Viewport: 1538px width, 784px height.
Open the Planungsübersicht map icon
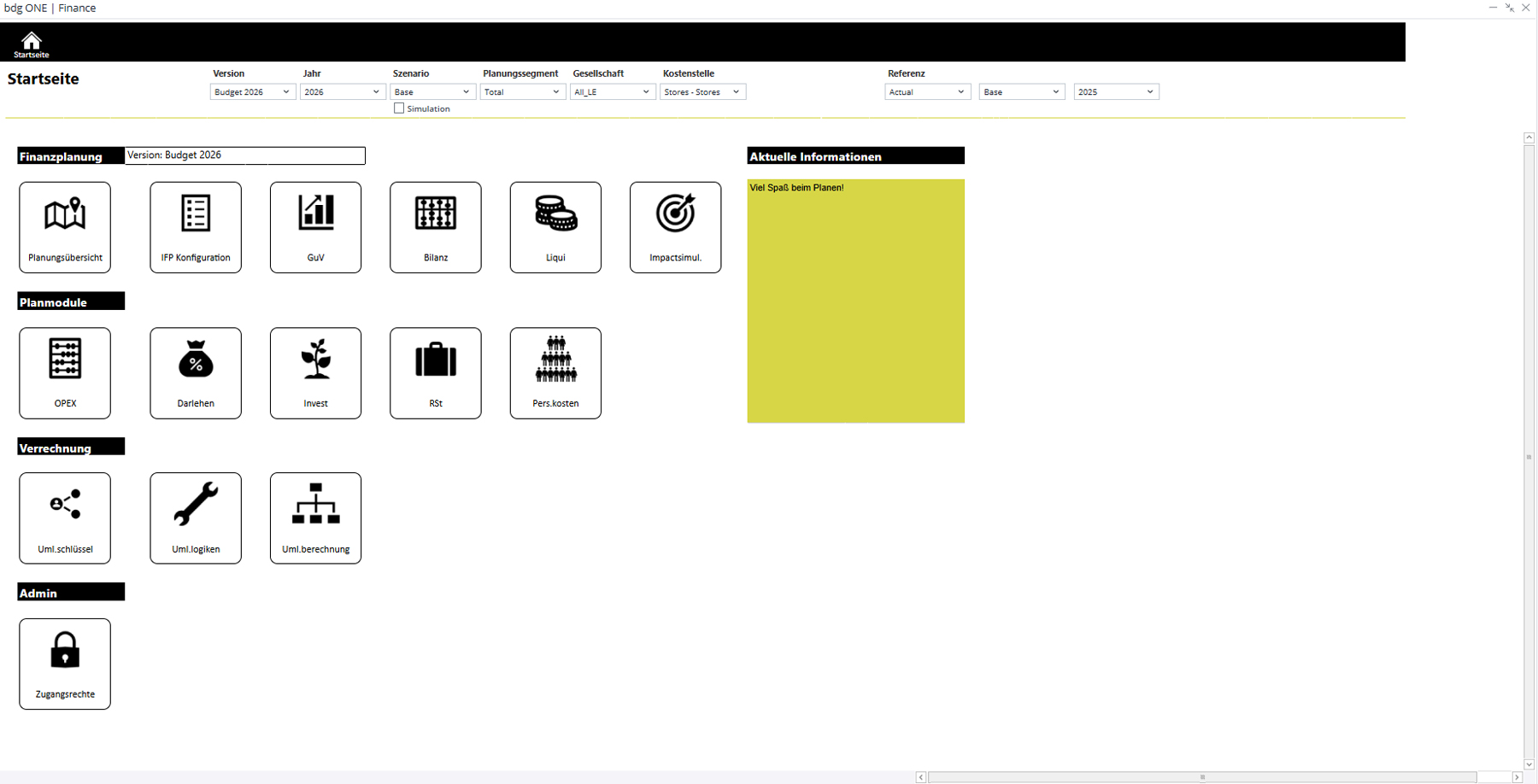click(65, 227)
